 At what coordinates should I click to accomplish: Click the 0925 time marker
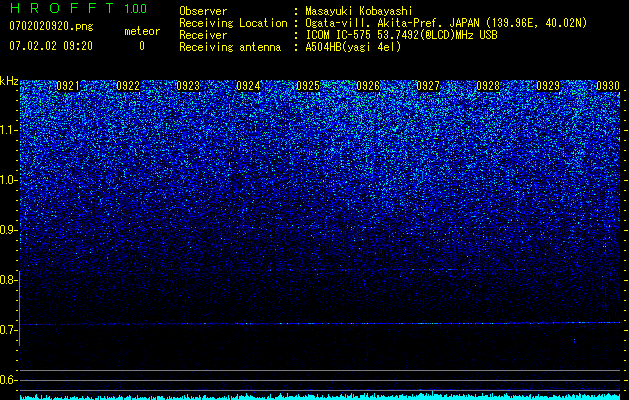pyautogui.click(x=308, y=86)
